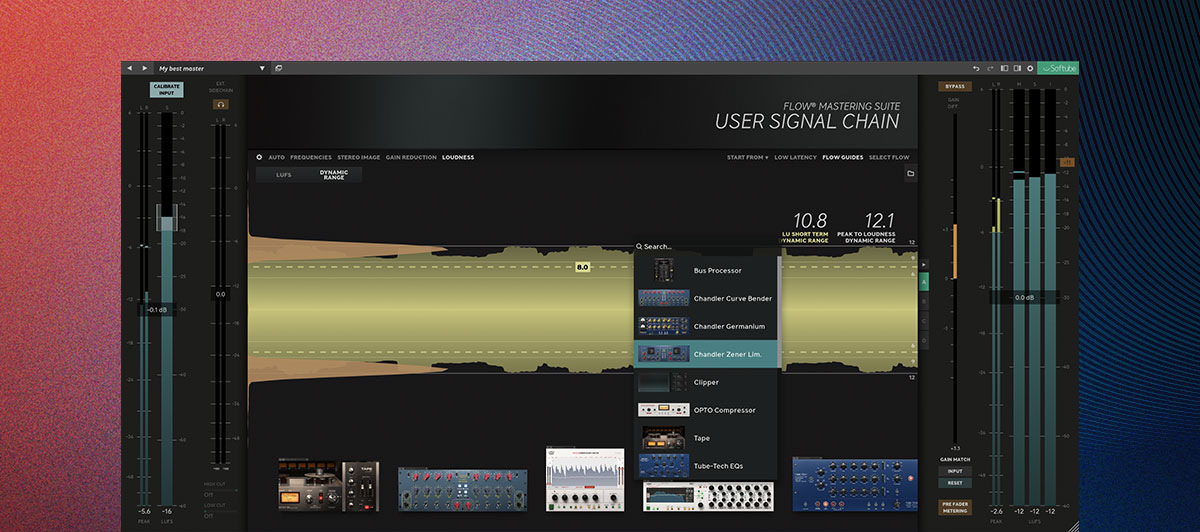
Task: Select the LUFS sub-tab
Action: coord(284,174)
